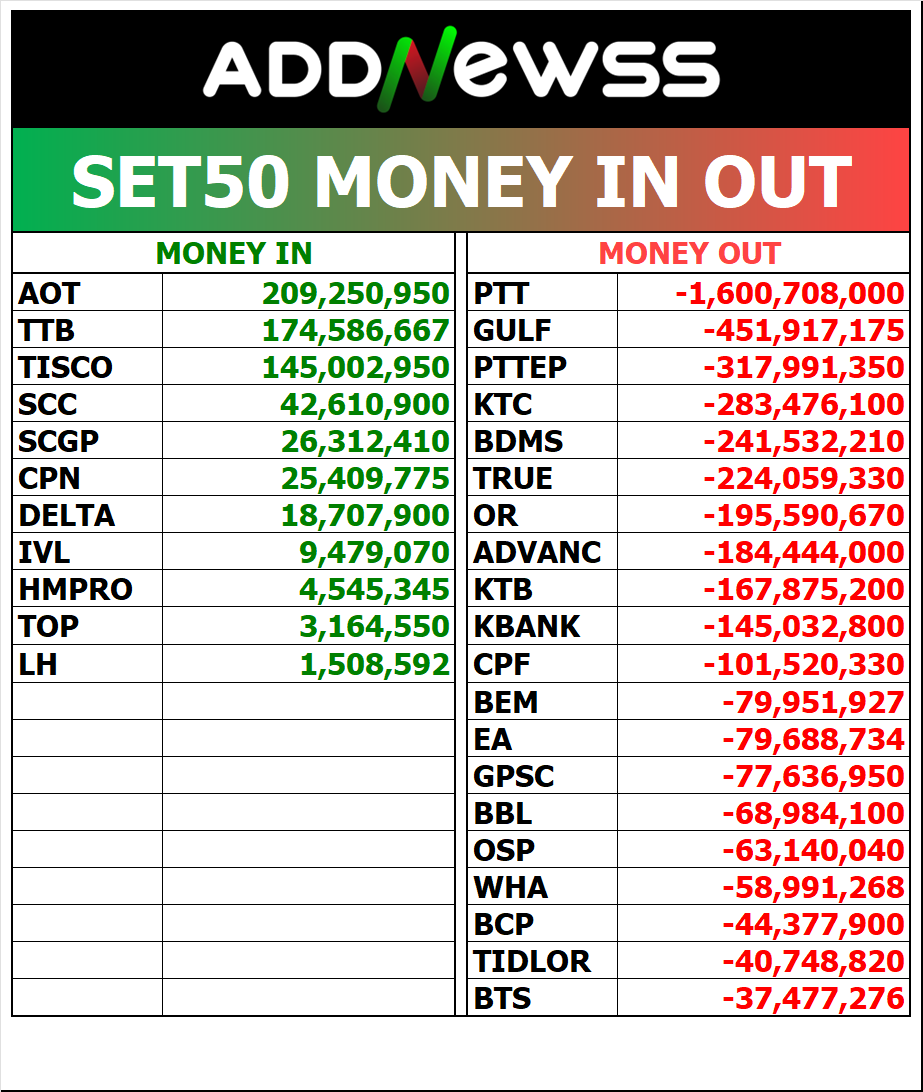Click the PTTEP value -317,991,350

pyautogui.click(x=804, y=368)
